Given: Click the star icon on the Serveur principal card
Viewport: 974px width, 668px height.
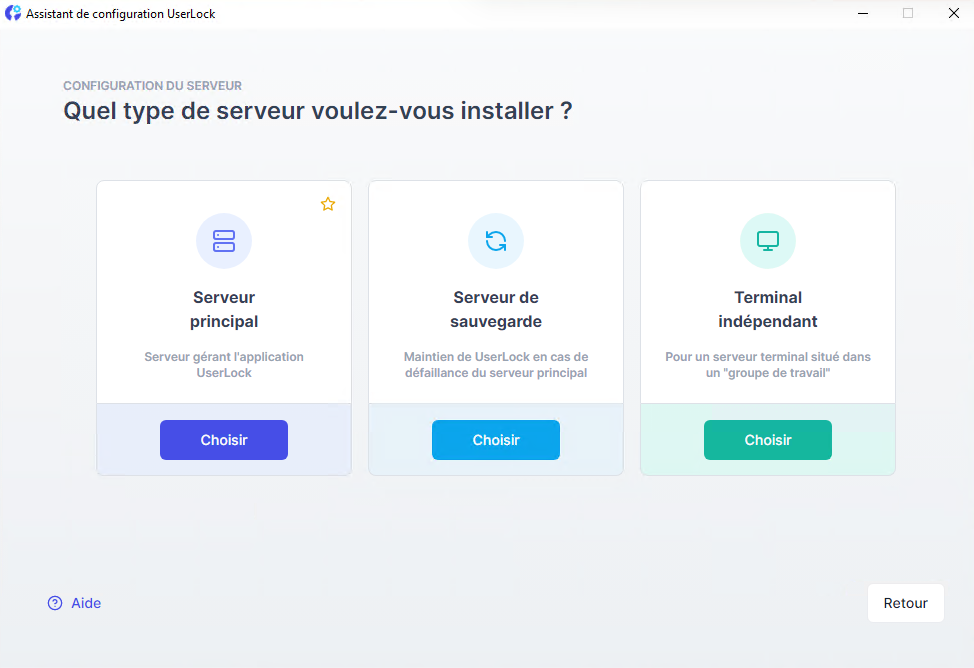Looking at the screenshot, I should pyautogui.click(x=328, y=204).
